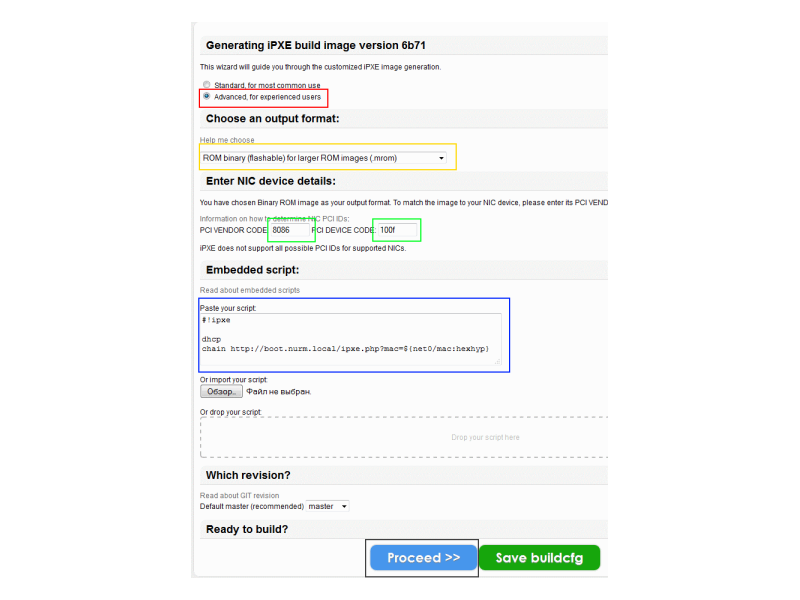Click the resize grip of script text area

tap(497, 361)
